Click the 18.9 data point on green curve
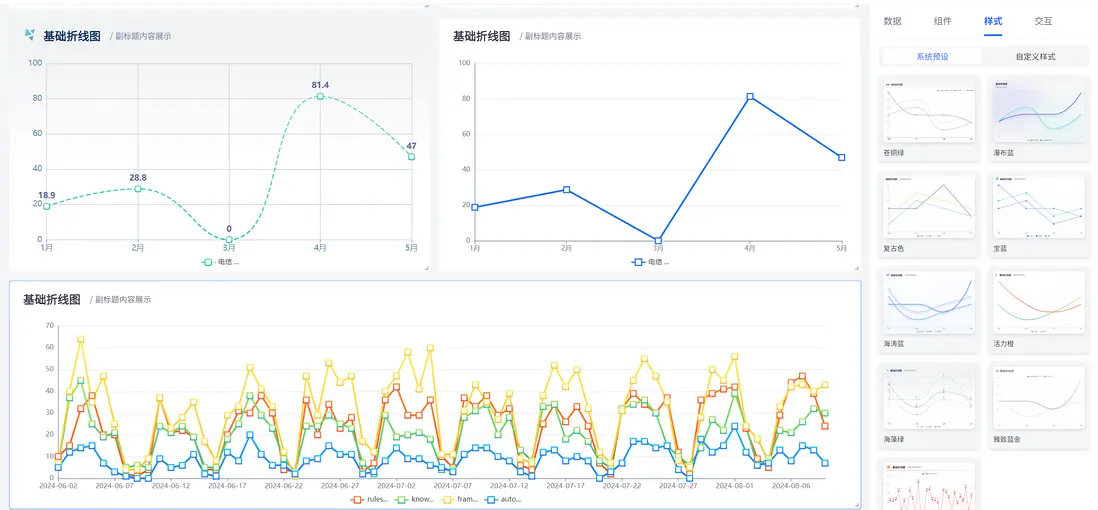The image size is (1098, 510). (x=47, y=206)
